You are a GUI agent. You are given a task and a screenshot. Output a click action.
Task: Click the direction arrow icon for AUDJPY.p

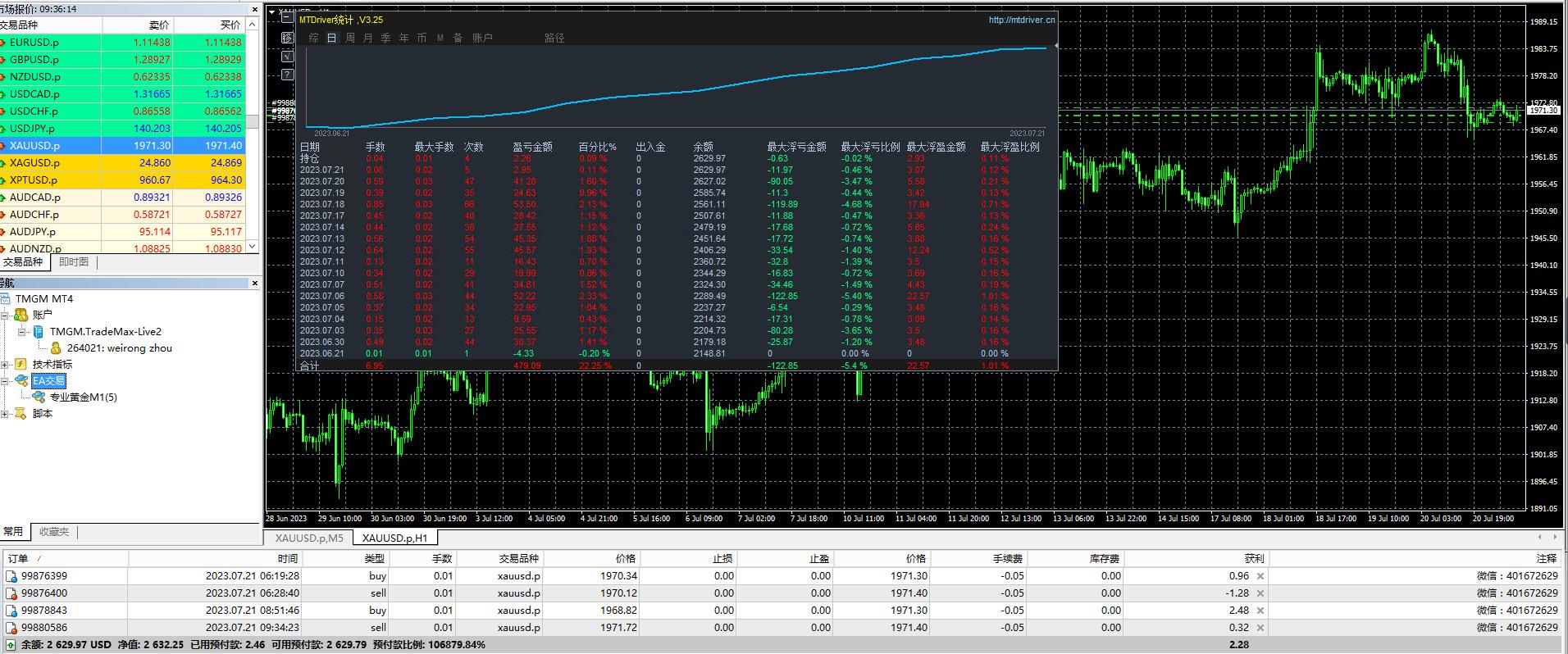tap(4, 232)
